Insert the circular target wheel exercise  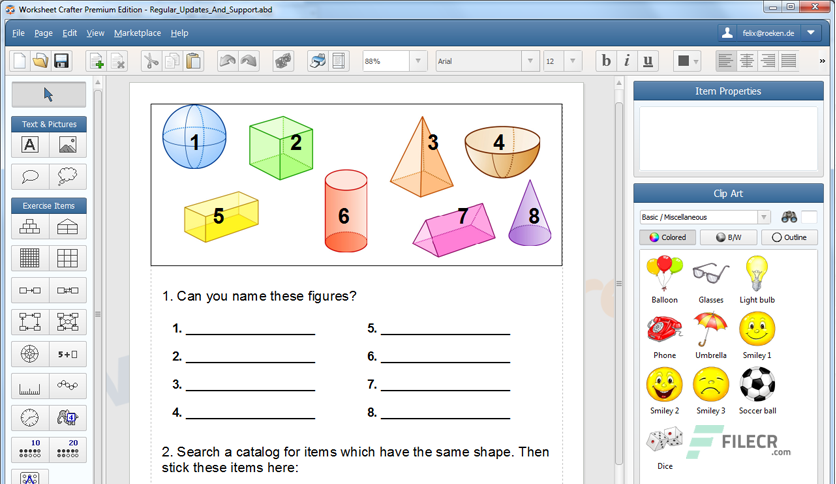pyautogui.click(x=30, y=354)
